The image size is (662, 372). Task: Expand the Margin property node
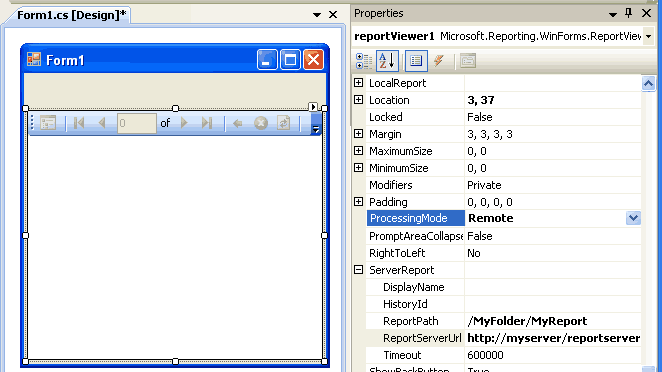(x=358, y=134)
